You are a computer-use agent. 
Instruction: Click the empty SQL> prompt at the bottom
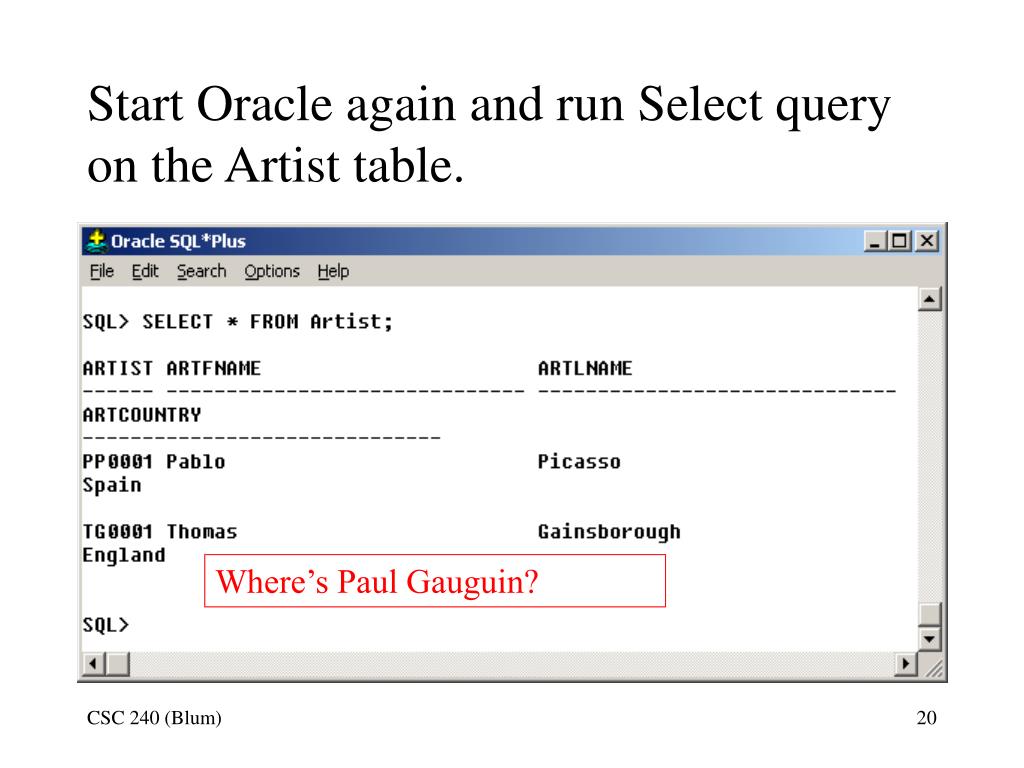click(x=106, y=625)
